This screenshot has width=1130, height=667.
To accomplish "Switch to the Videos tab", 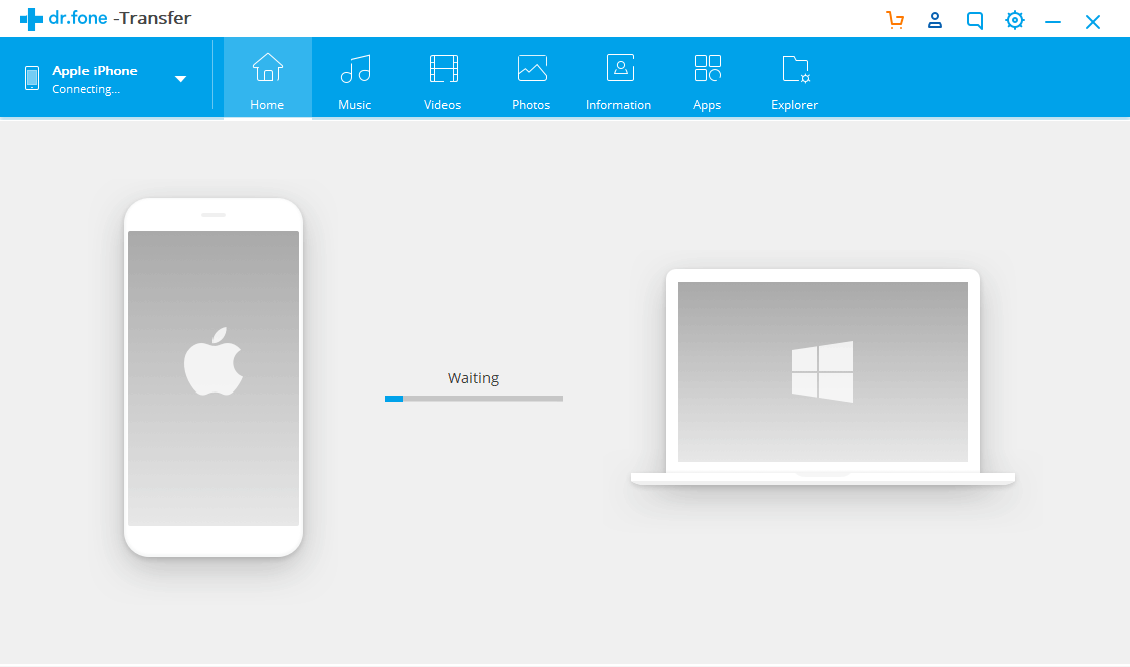I will click(x=442, y=79).
